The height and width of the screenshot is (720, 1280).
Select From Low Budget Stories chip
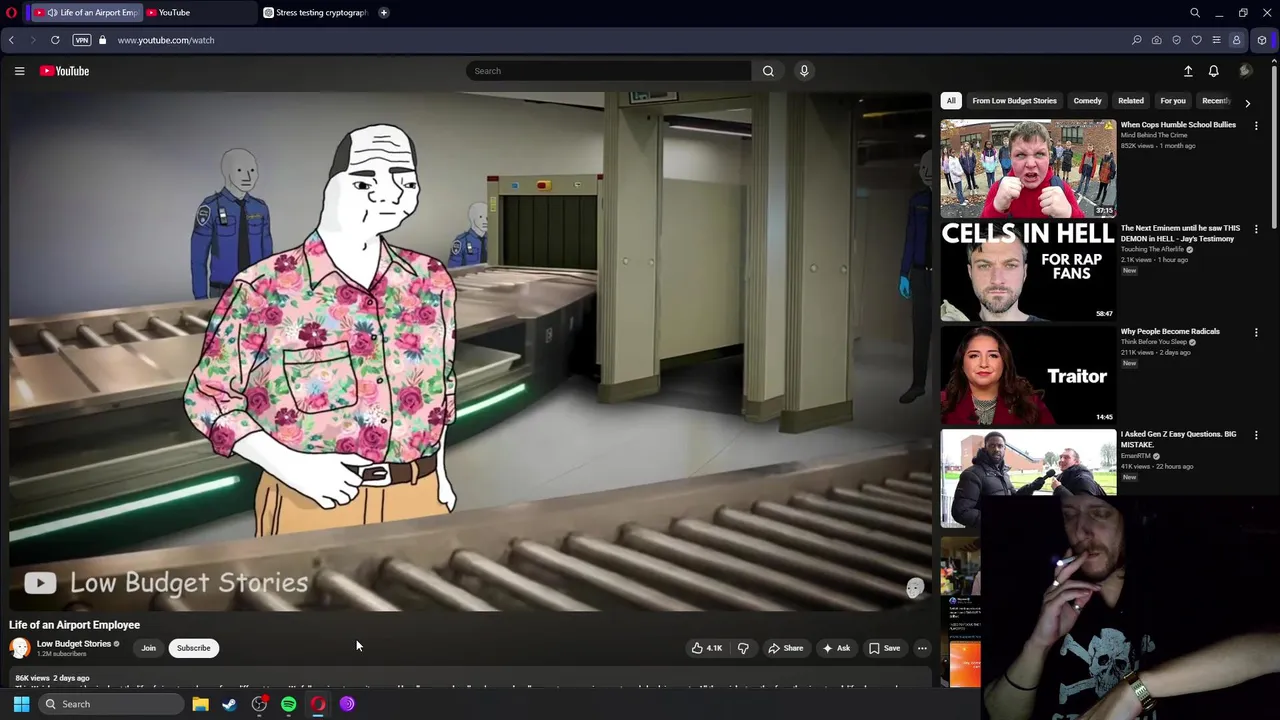tap(1014, 101)
